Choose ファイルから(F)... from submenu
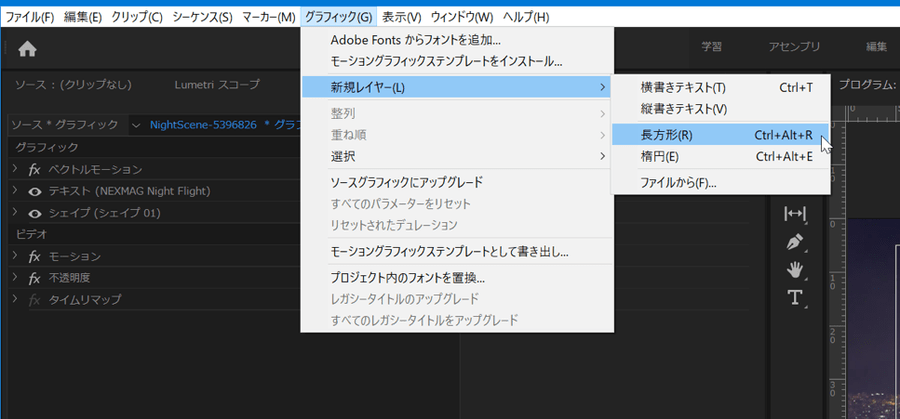The image size is (900, 419). 720,183
